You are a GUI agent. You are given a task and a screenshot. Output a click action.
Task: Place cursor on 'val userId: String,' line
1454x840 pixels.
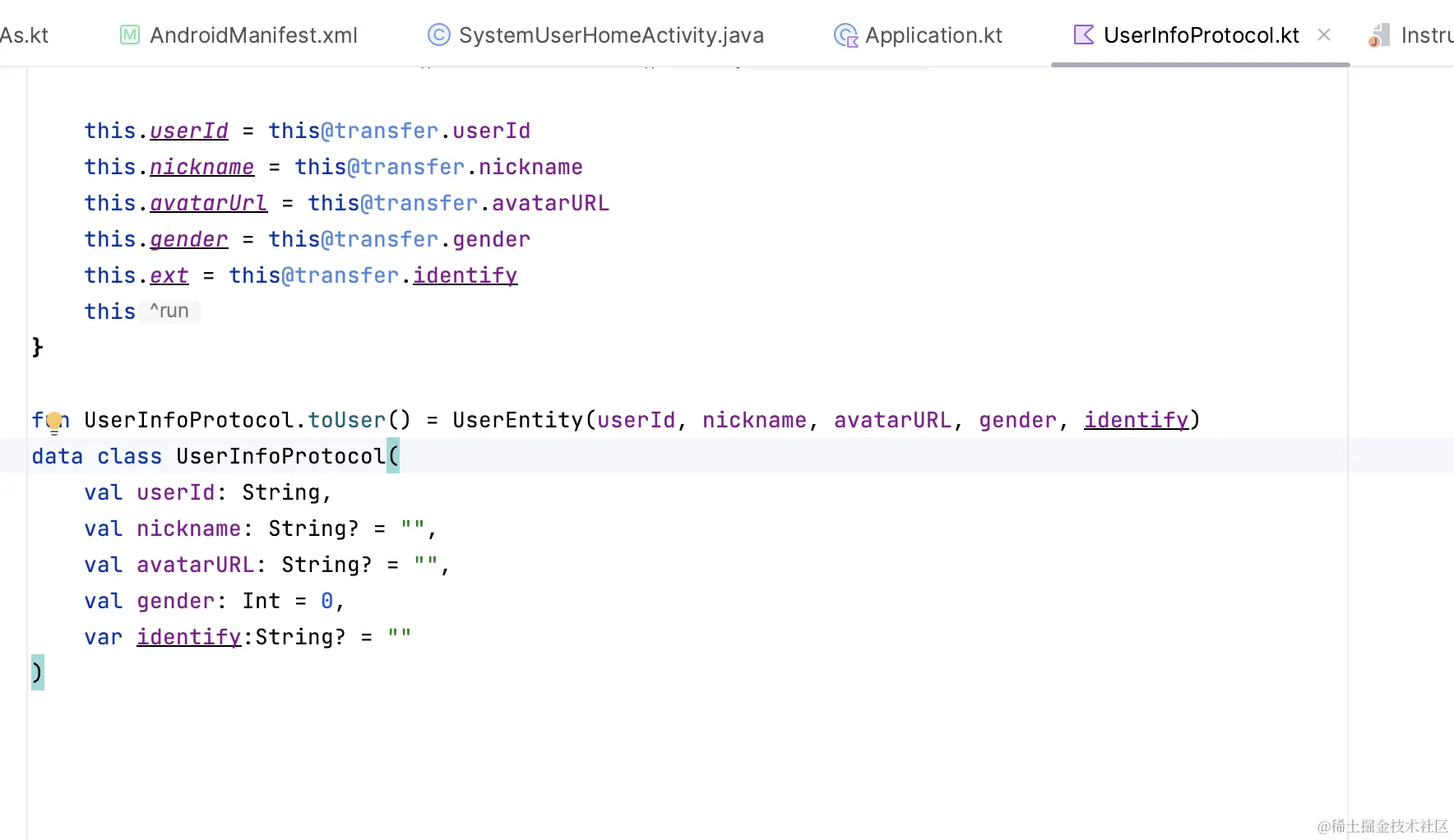(x=208, y=492)
